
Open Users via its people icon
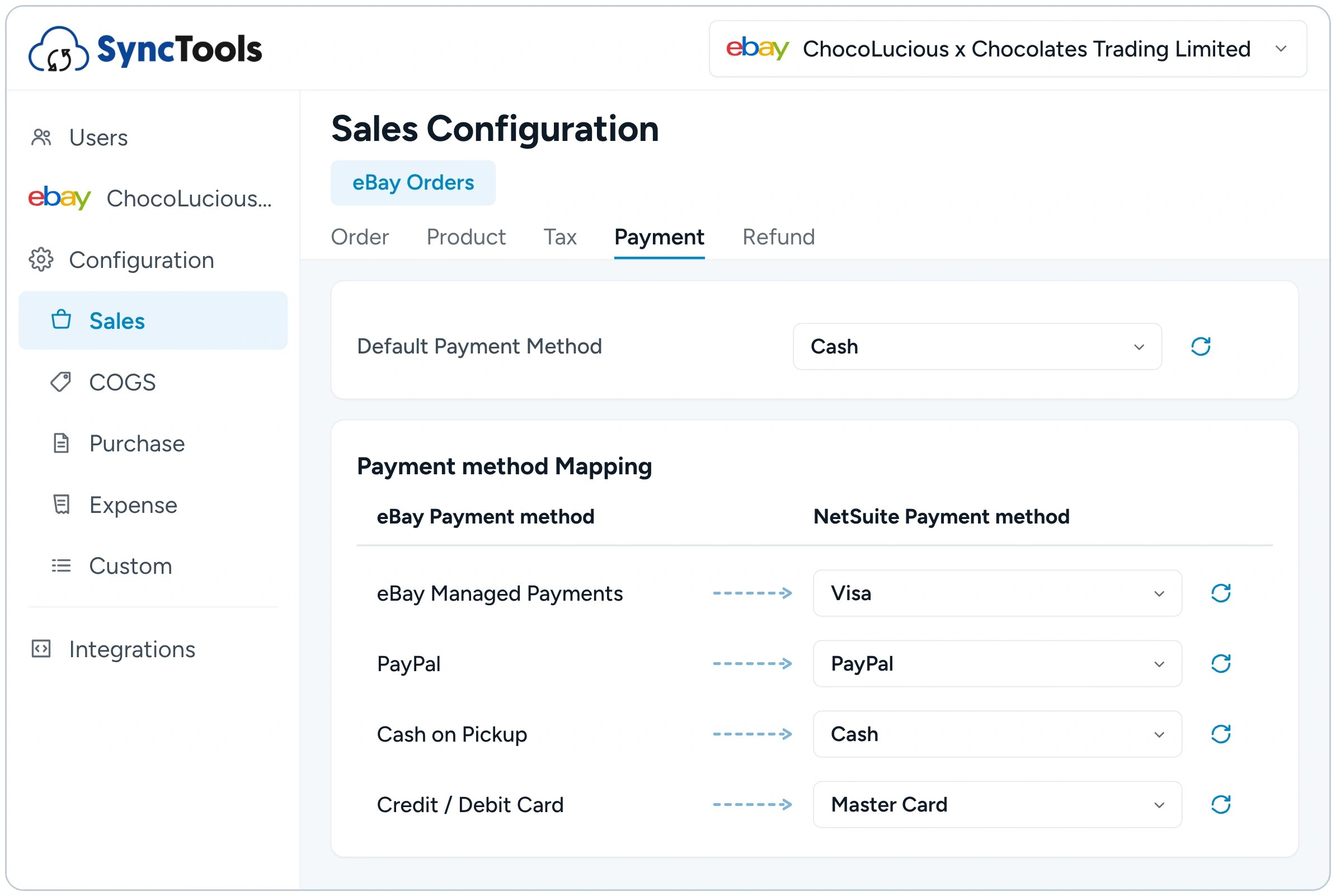click(x=41, y=138)
